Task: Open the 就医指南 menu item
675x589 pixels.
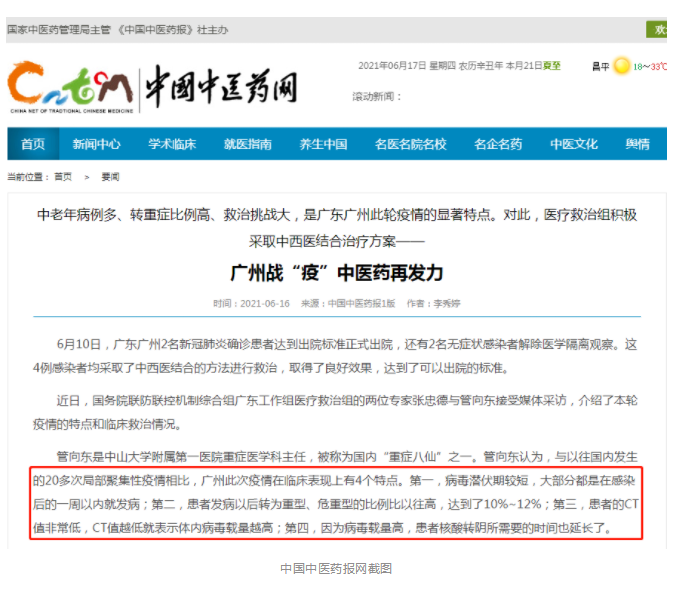Action: pyautogui.click(x=247, y=144)
